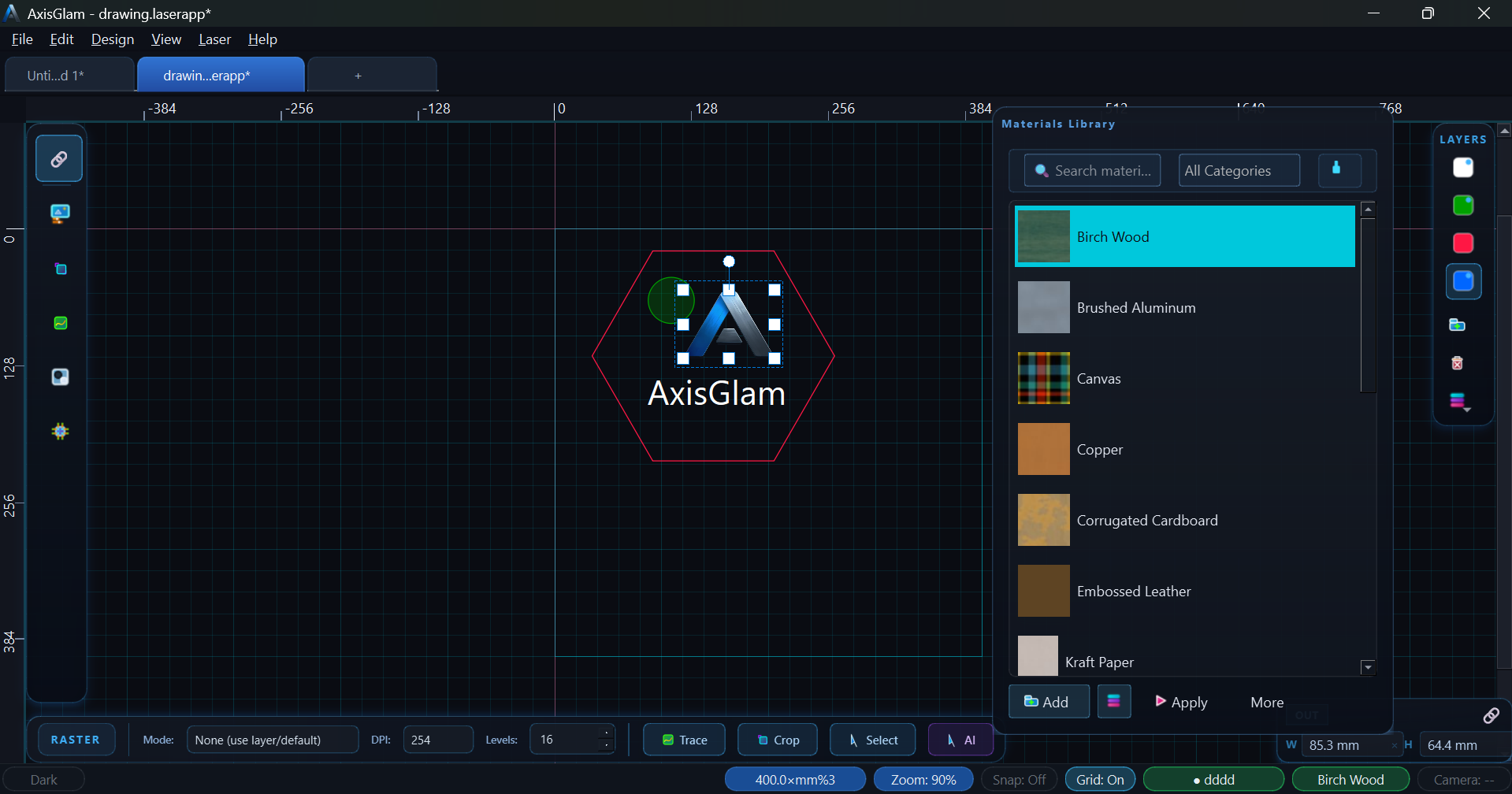Open the Laser menu

[x=214, y=39]
